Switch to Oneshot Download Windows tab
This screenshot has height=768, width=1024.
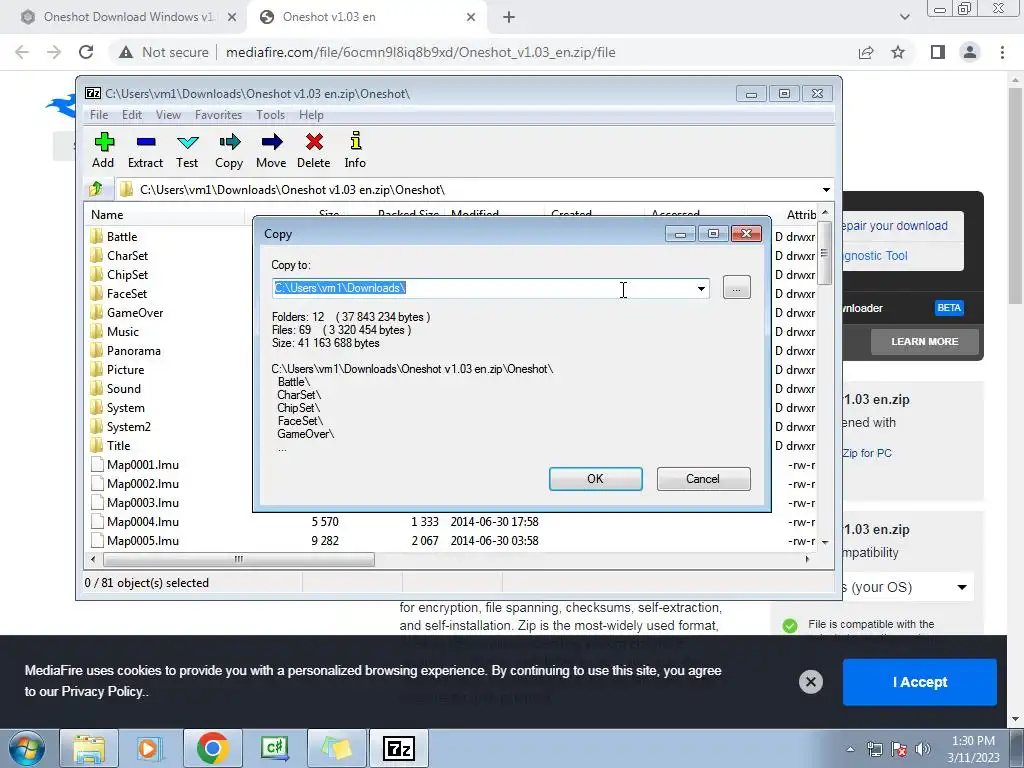[x=128, y=17]
